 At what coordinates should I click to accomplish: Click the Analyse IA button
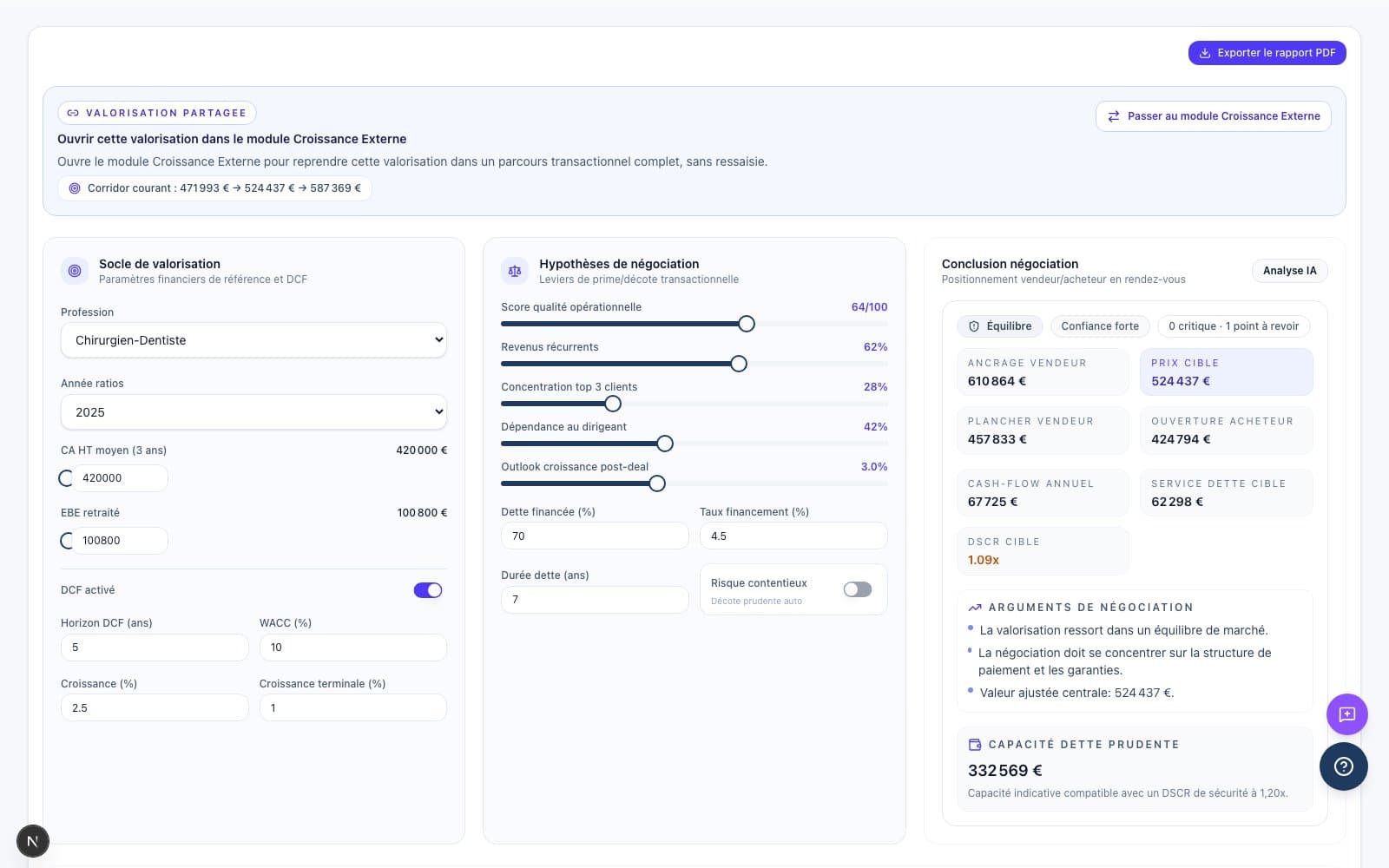[x=1289, y=271]
